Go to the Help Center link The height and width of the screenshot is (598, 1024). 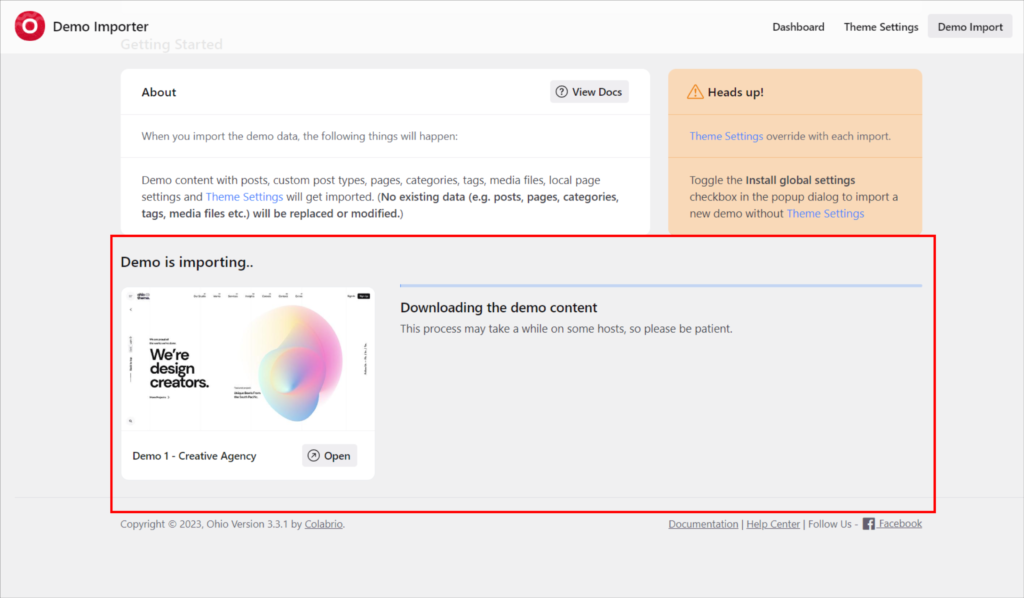pyautogui.click(x=773, y=524)
